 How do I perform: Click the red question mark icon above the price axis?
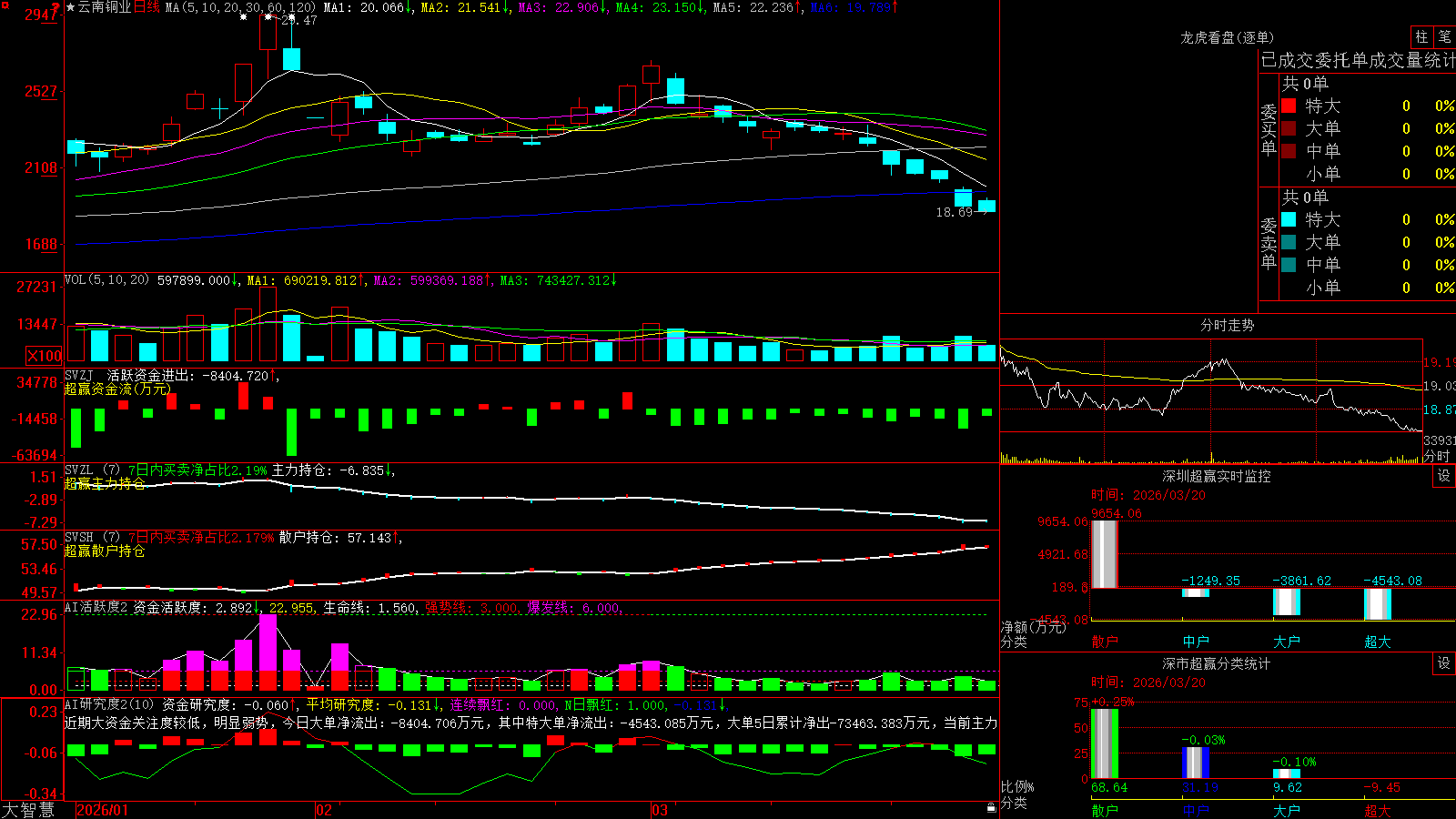pyautogui.click(x=56, y=7)
